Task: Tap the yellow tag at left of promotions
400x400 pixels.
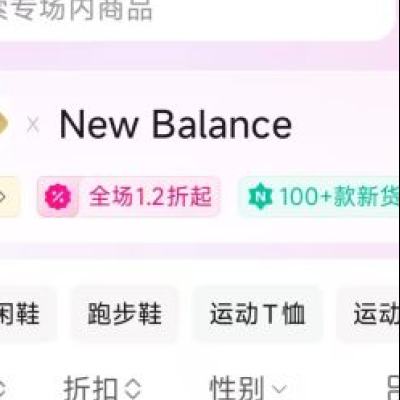Action: click(x=9, y=197)
